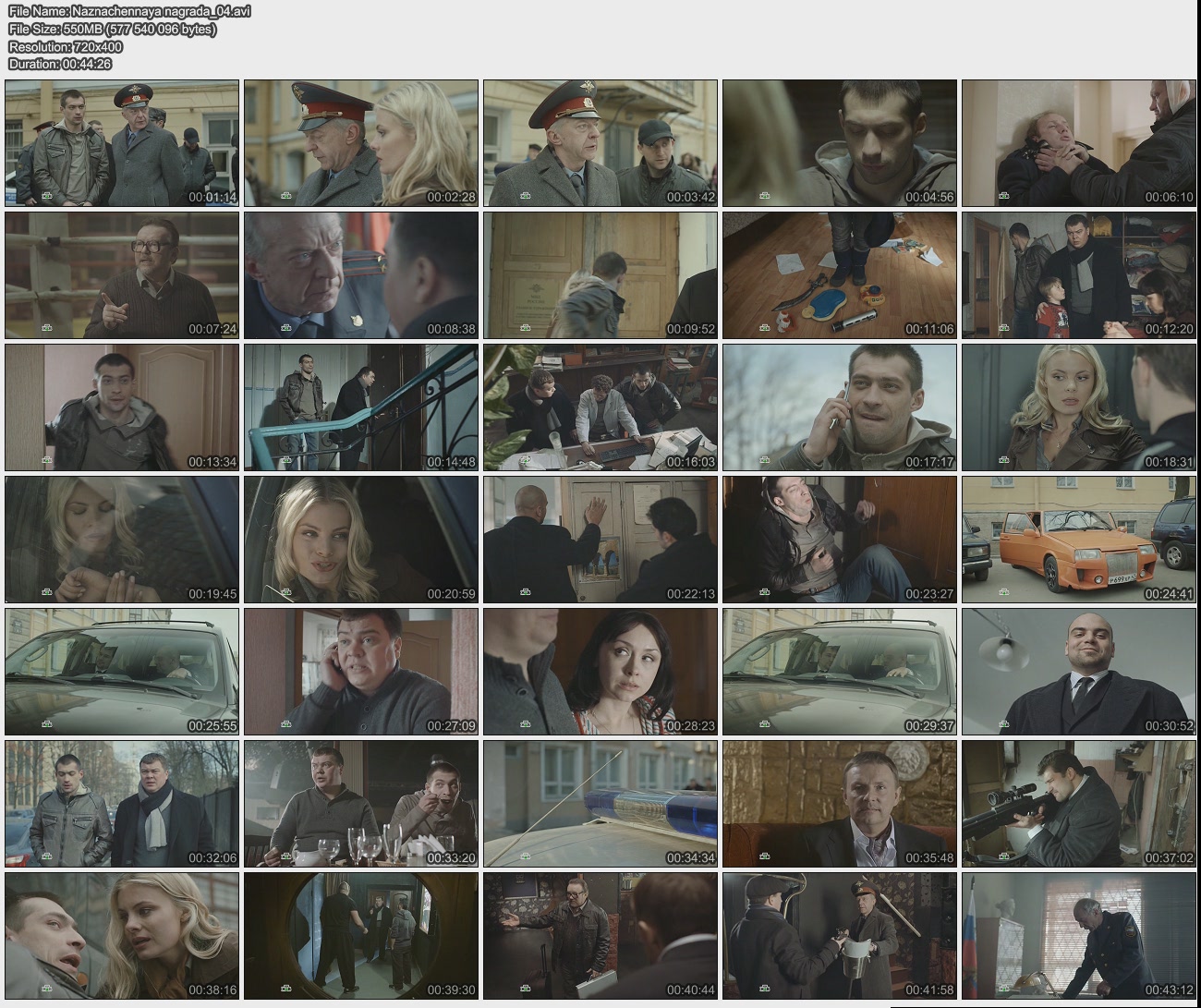The image size is (1201, 1008).
Task: Click the Duration 00:44:26 text
Action: click(x=60, y=64)
